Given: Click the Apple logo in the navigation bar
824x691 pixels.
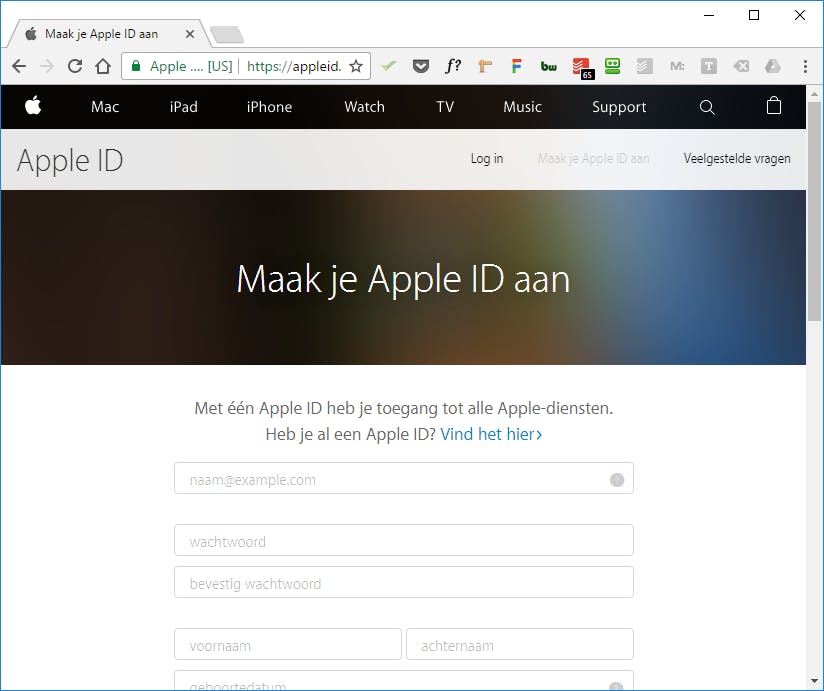Looking at the screenshot, I should pos(33,107).
